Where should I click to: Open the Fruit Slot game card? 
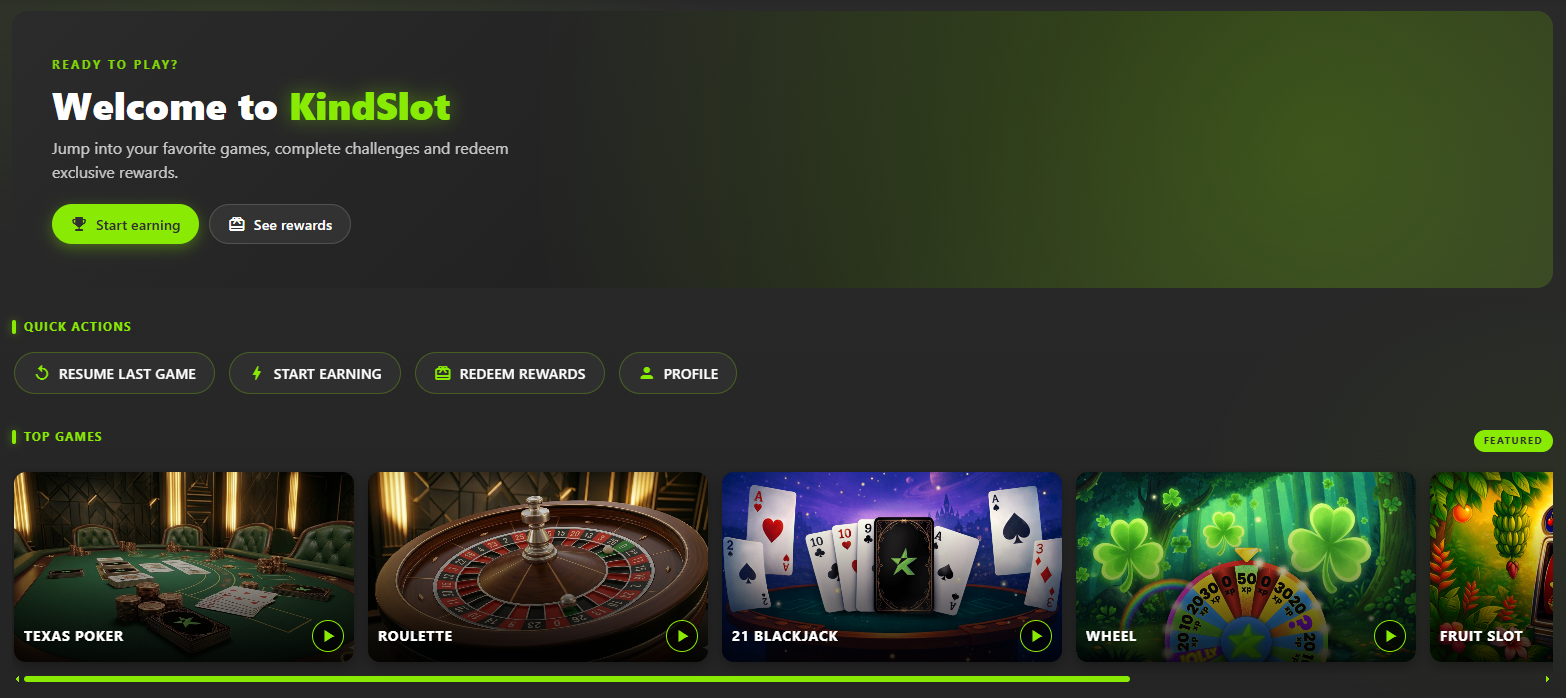coord(1497,567)
